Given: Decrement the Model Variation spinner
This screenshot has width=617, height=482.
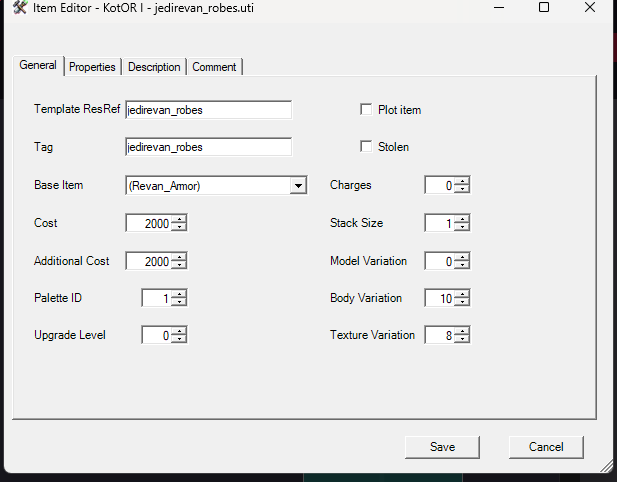Looking at the screenshot, I should pos(462,265).
